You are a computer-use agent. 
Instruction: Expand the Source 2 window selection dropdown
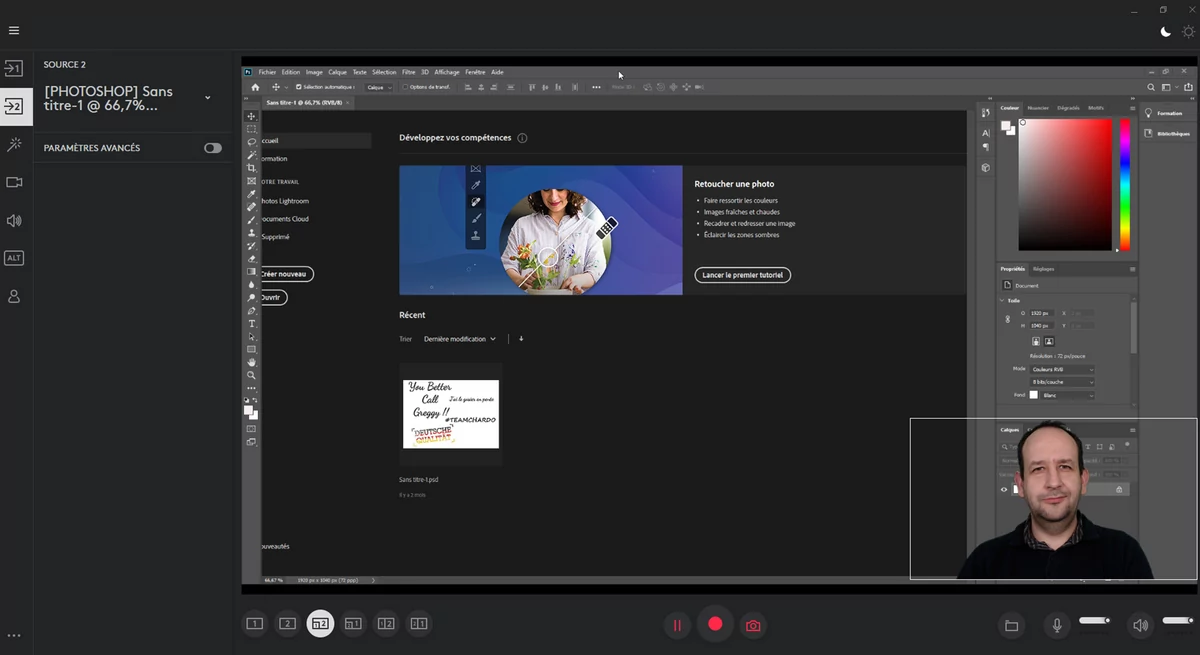pyautogui.click(x=208, y=98)
